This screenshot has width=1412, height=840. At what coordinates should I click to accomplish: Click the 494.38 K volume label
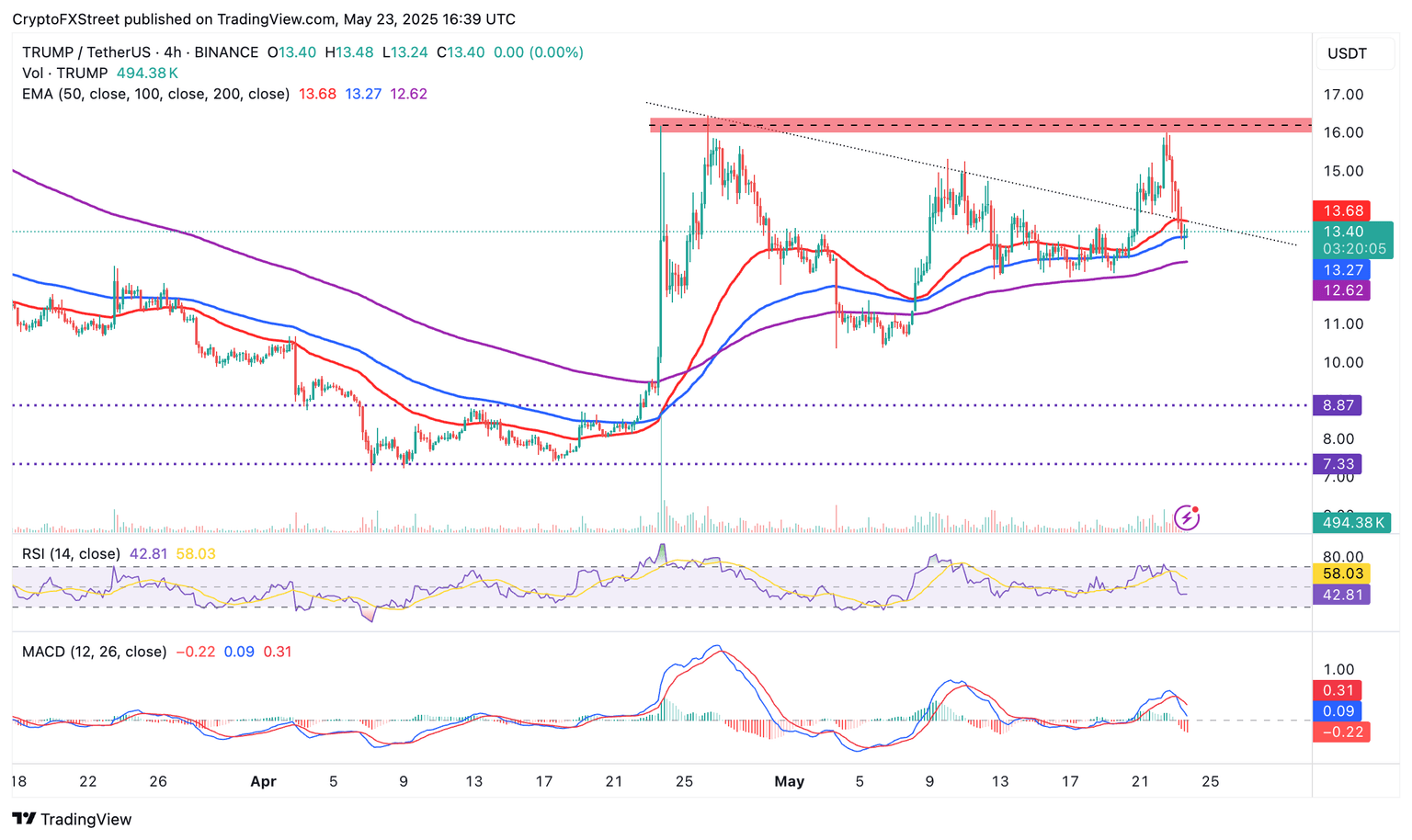[x=1351, y=523]
